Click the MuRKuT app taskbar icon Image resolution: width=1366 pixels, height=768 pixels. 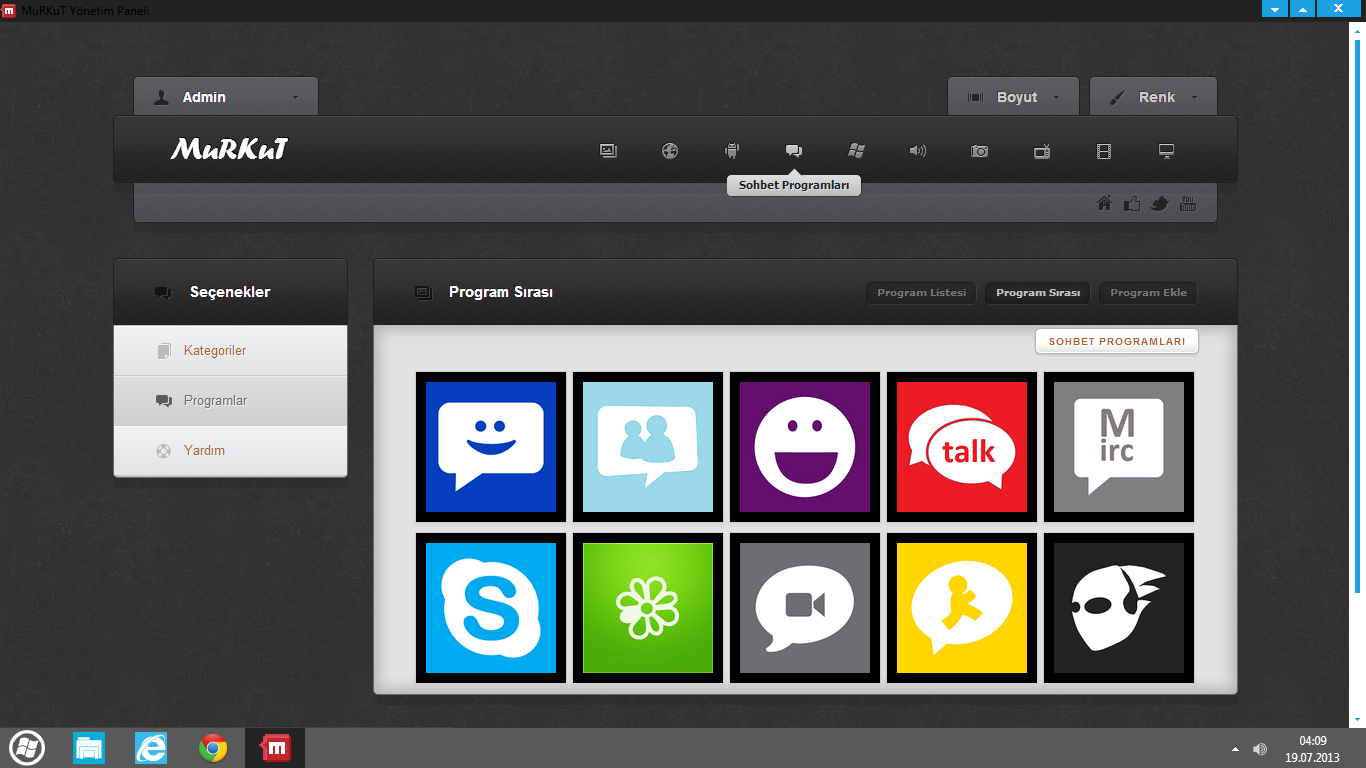coord(275,748)
